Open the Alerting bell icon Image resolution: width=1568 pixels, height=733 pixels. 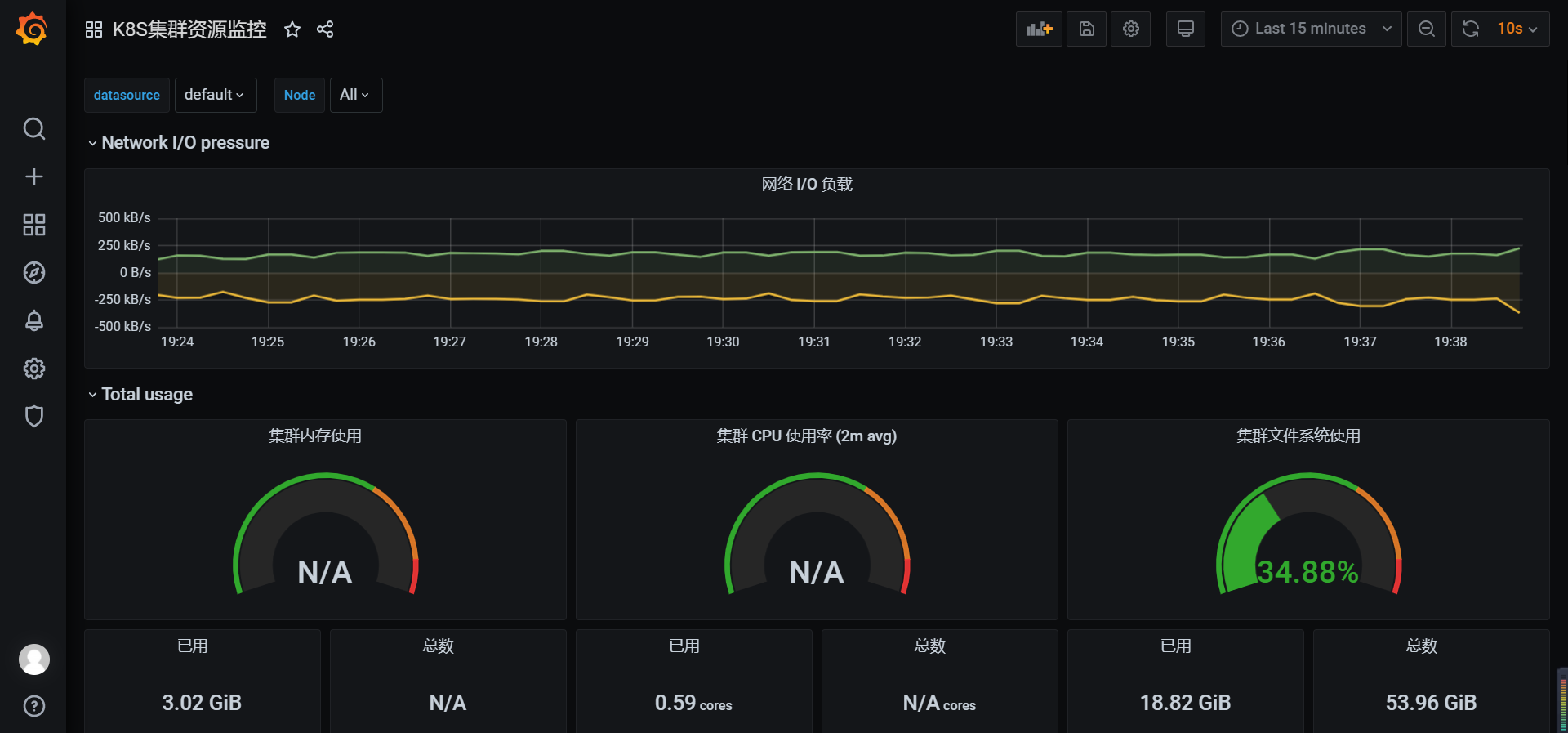[x=33, y=320]
